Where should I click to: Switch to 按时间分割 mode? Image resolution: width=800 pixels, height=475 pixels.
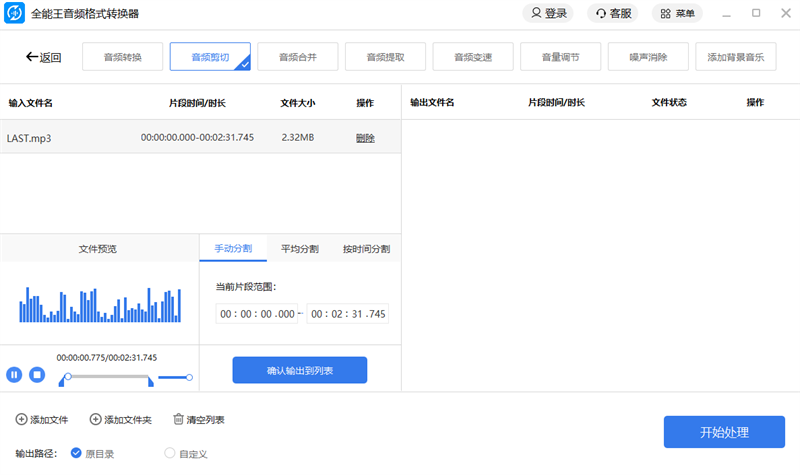click(x=366, y=248)
